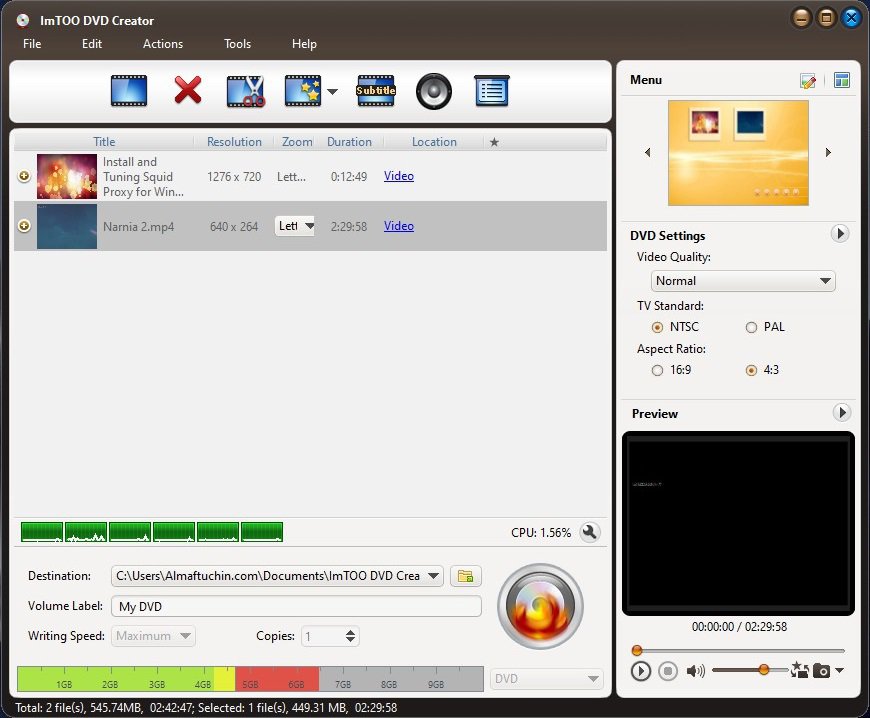Expand the DVD Settings panel arrow
The width and height of the screenshot is (870, 718).
841,234
